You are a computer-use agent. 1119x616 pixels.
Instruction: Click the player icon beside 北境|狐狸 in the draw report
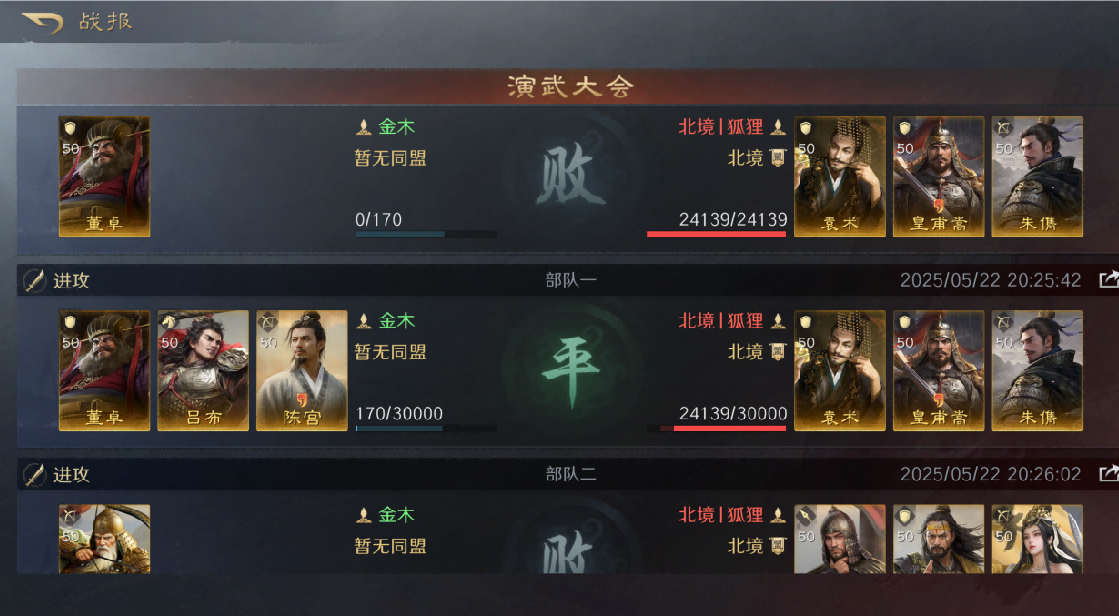pos(778,321)
